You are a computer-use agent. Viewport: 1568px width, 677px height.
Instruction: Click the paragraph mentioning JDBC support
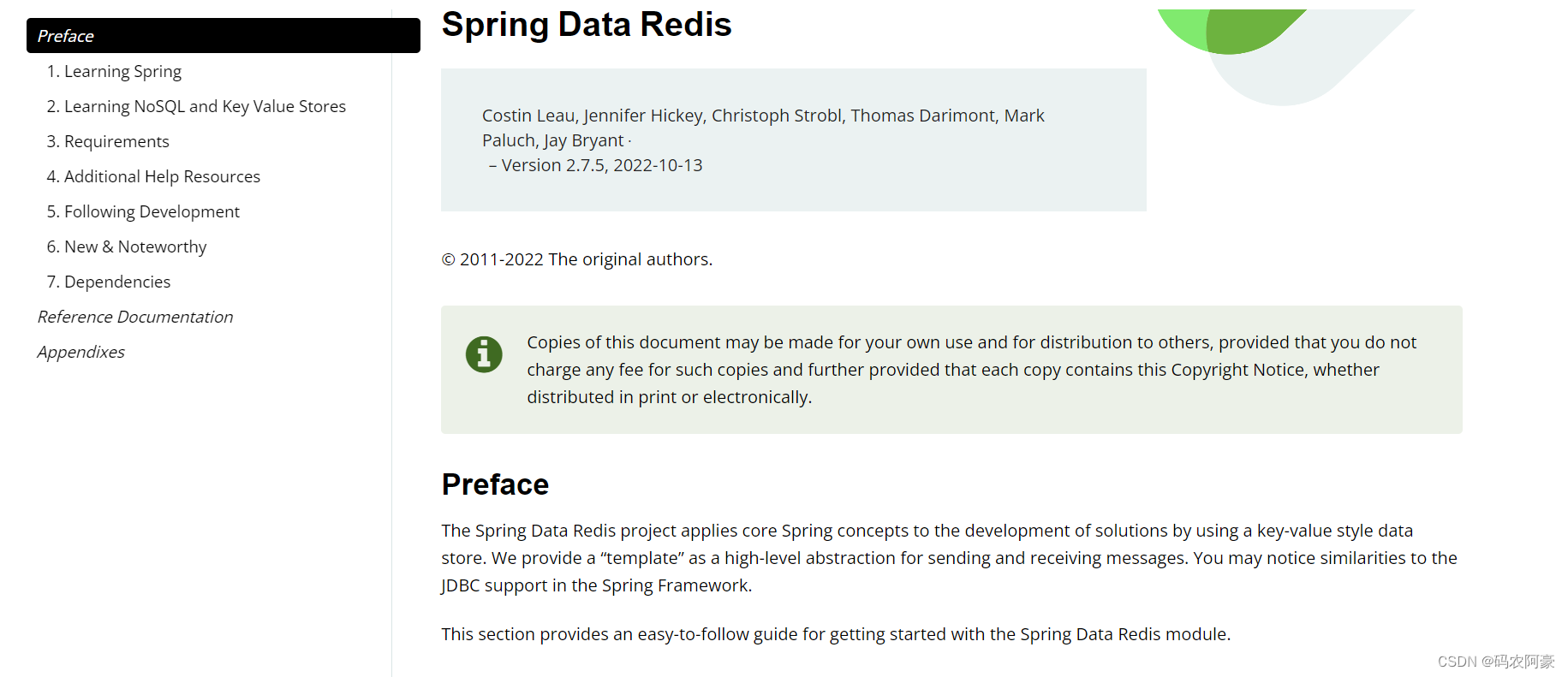(949, 558)
